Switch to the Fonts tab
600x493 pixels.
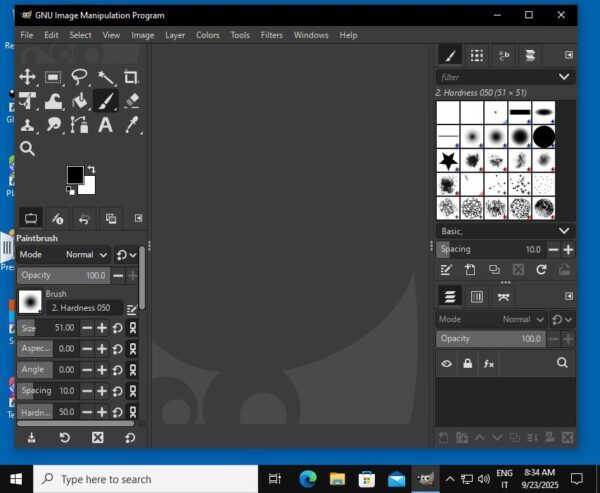click(503, 56)
